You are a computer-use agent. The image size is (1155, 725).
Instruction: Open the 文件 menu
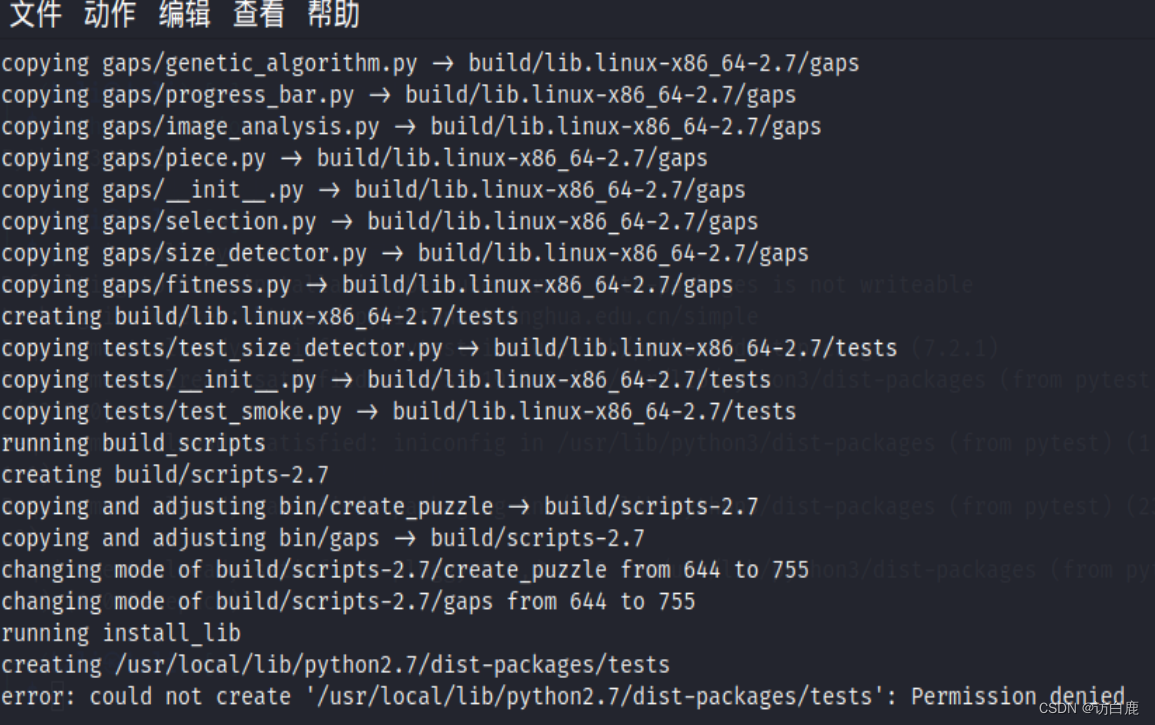[34, 16]
